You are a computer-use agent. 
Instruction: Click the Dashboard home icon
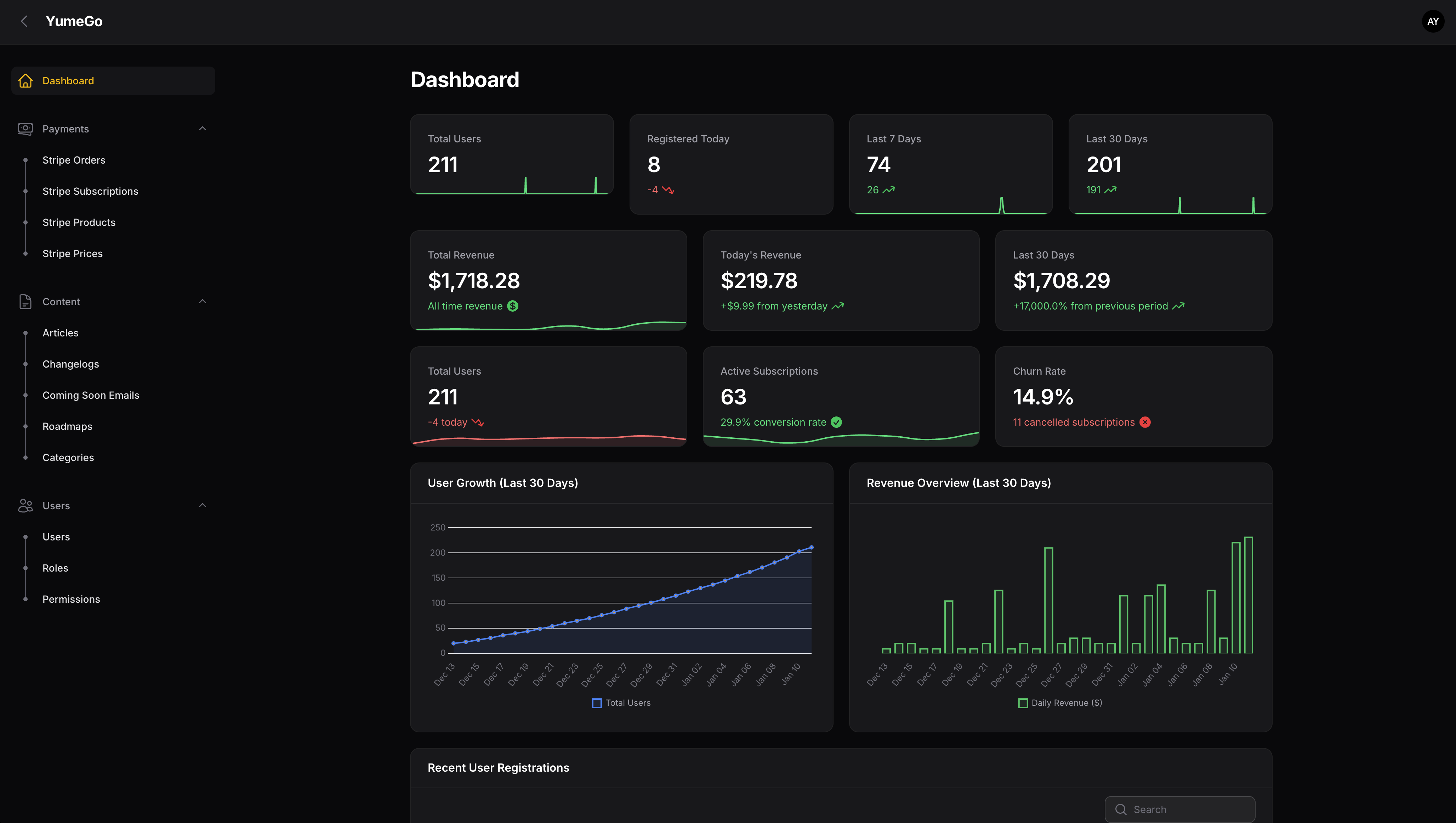(x=25, y=81)
